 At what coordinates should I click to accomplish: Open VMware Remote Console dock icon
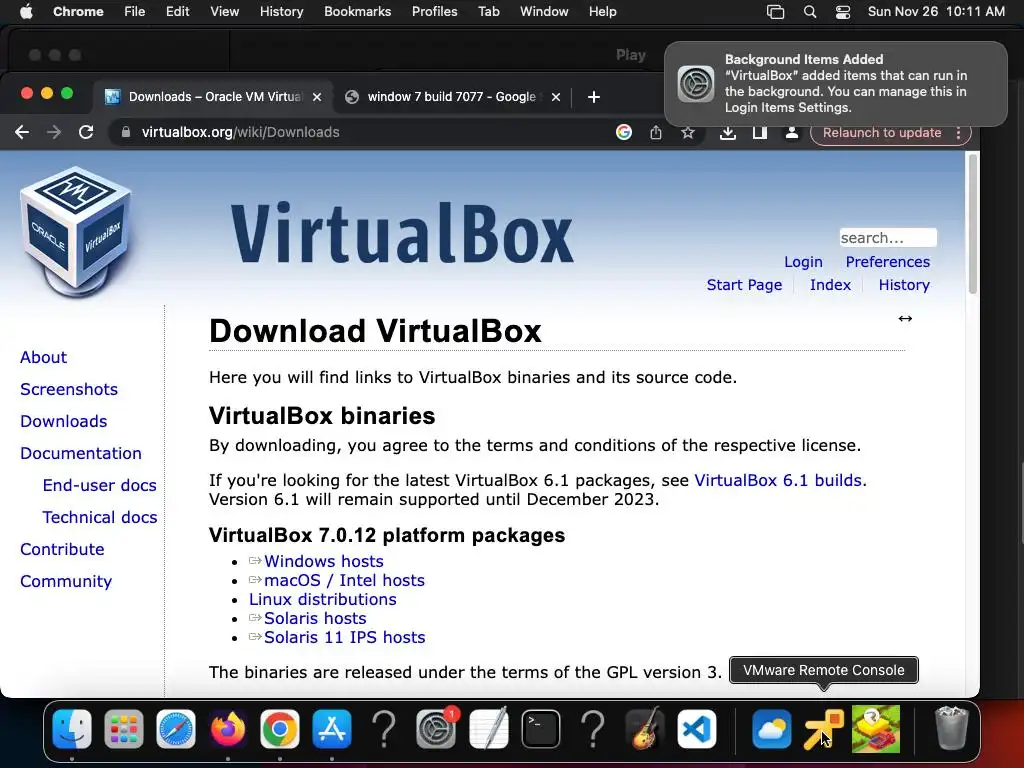(824, 729)
